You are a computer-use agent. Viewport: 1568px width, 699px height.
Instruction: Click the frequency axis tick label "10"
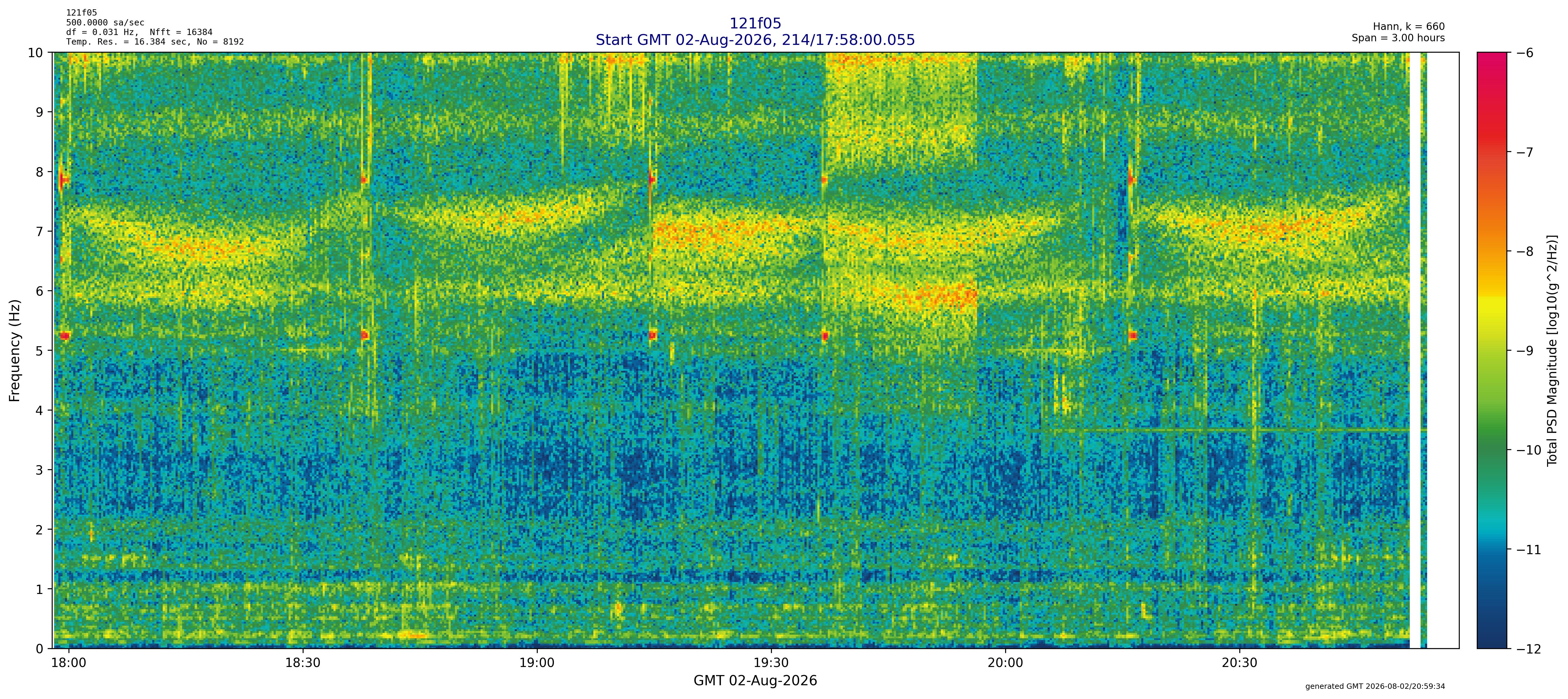pyautogui.click(x=35, y=52)
